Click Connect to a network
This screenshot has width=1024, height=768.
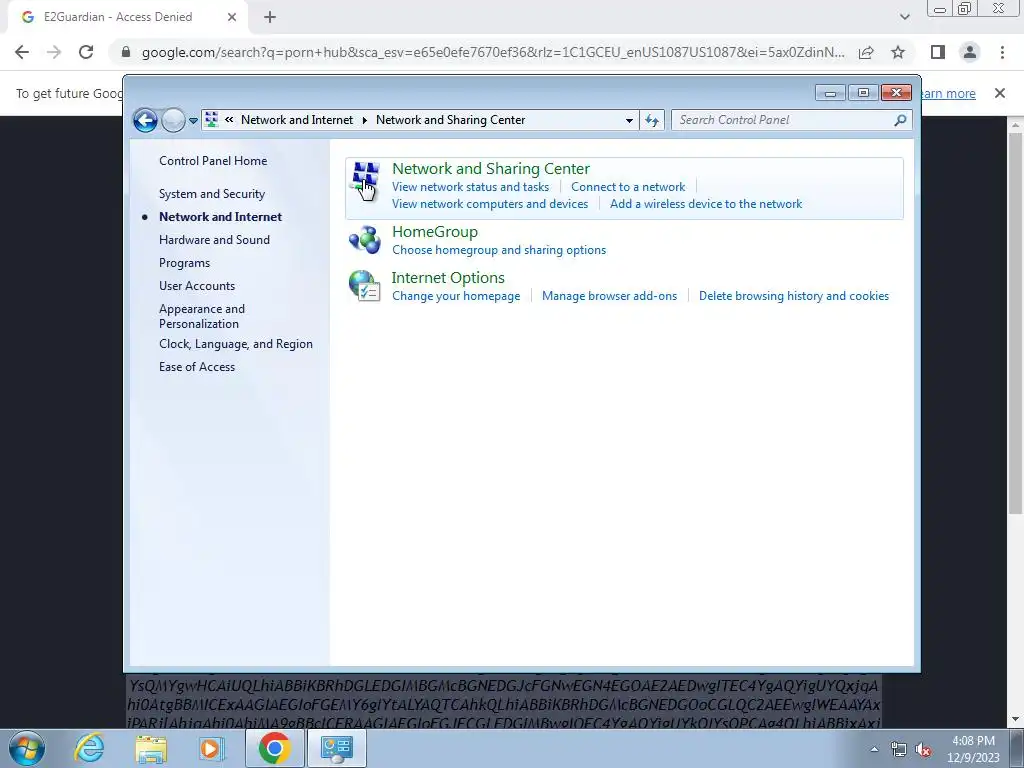coord(628,187)
